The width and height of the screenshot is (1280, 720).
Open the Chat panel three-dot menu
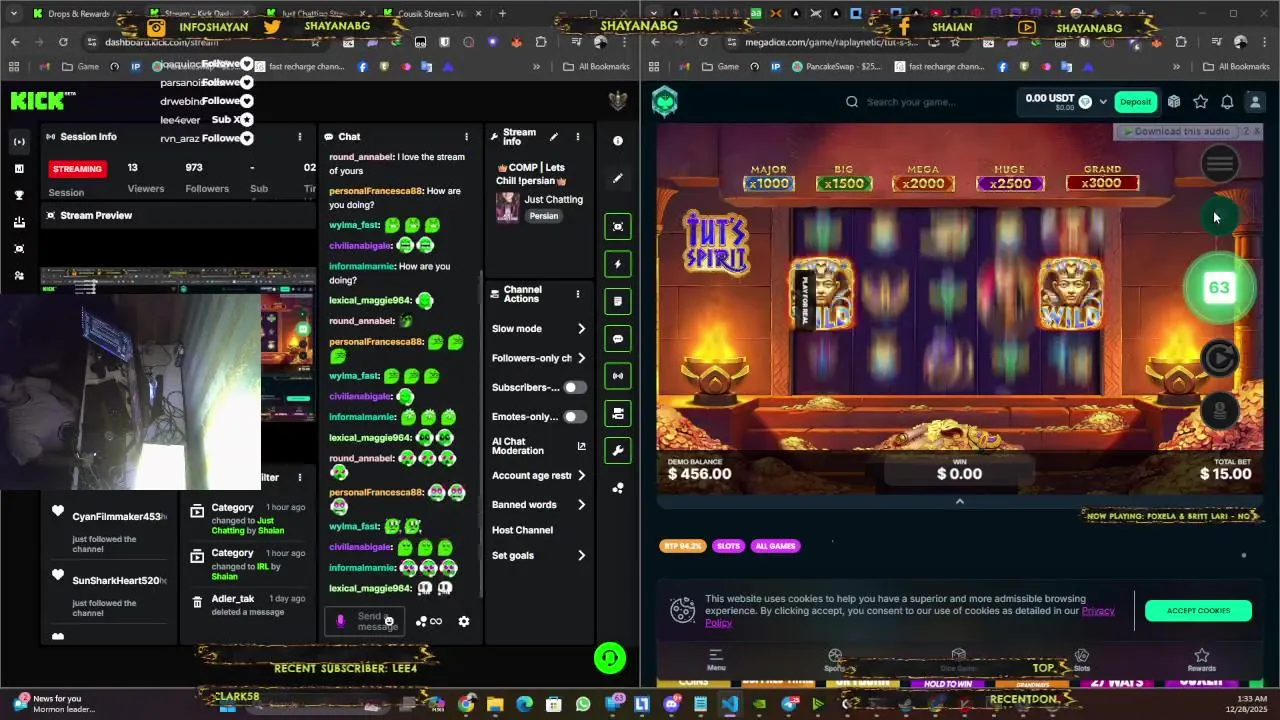pos(466,137)
